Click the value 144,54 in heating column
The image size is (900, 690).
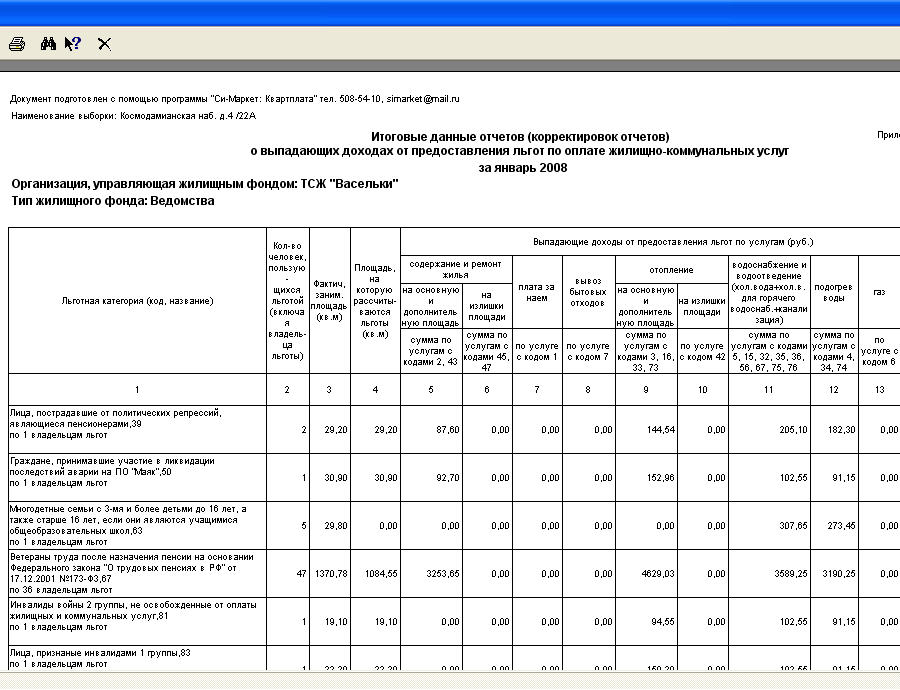click(x=660, y=429)
